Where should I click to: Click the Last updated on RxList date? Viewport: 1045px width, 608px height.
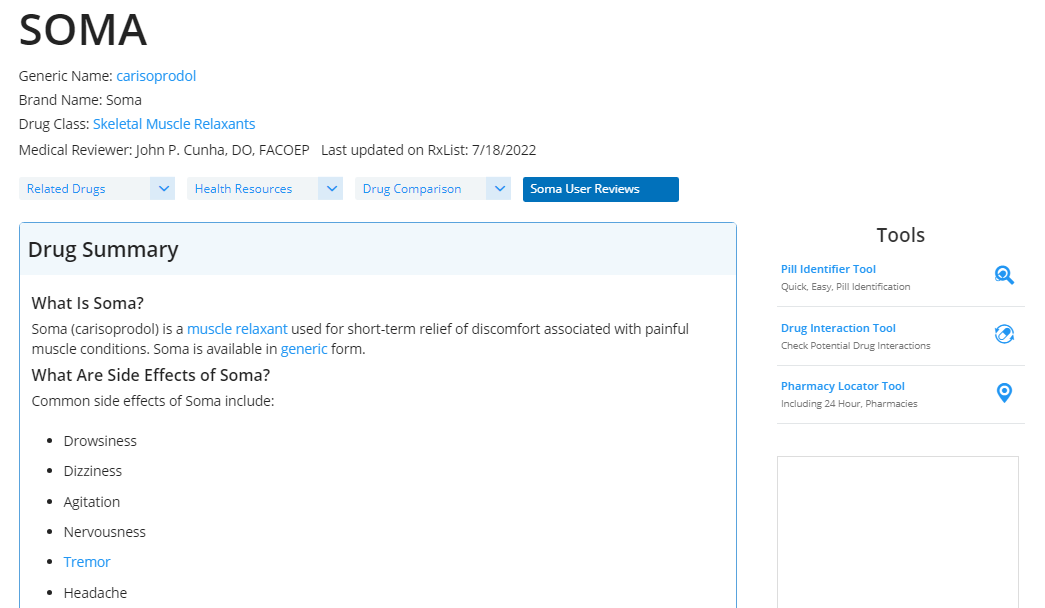(x=429, y=150)
